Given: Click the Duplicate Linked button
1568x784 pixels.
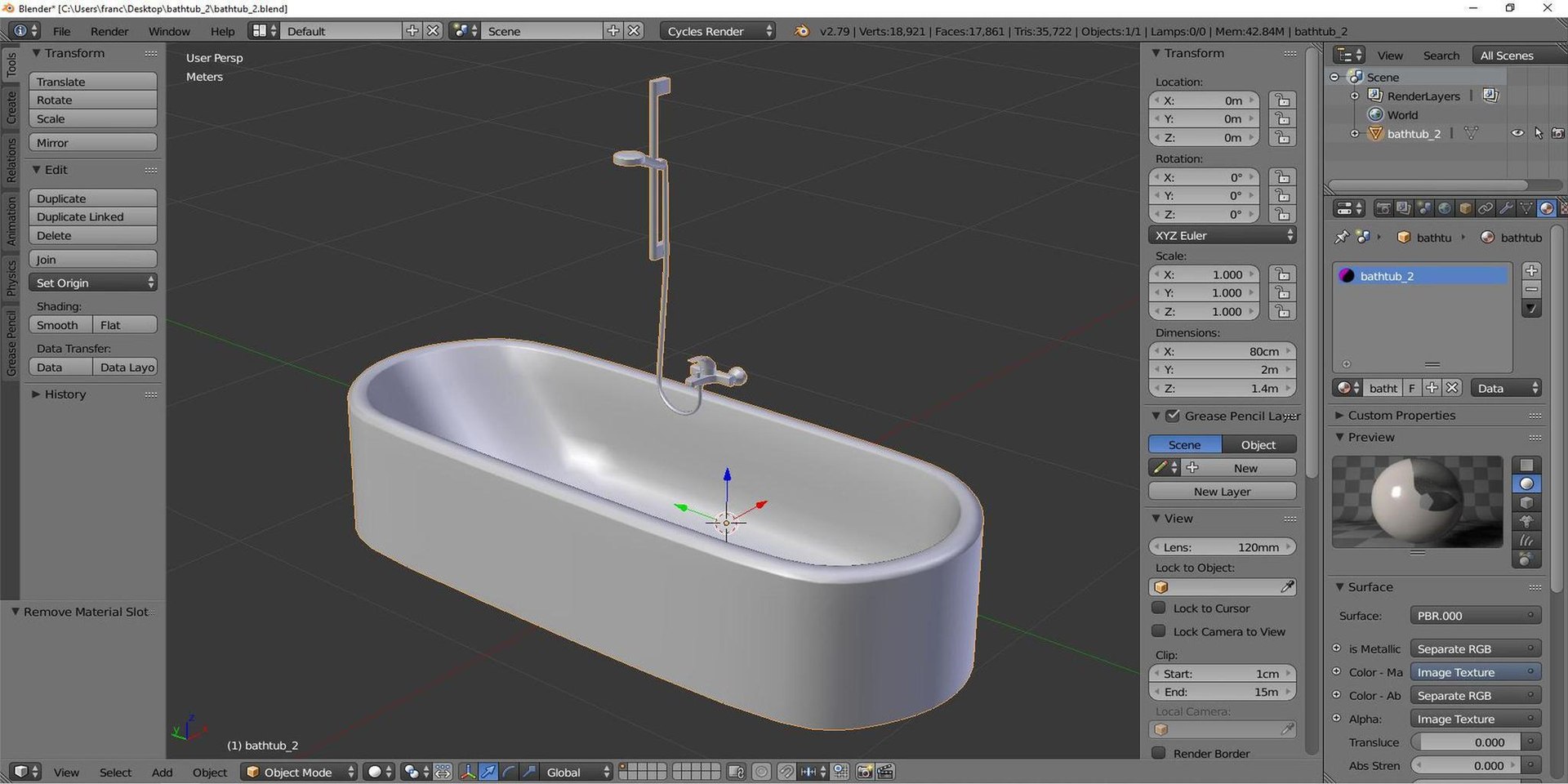Looking at the screenshot, I should [x=93, y=216].
